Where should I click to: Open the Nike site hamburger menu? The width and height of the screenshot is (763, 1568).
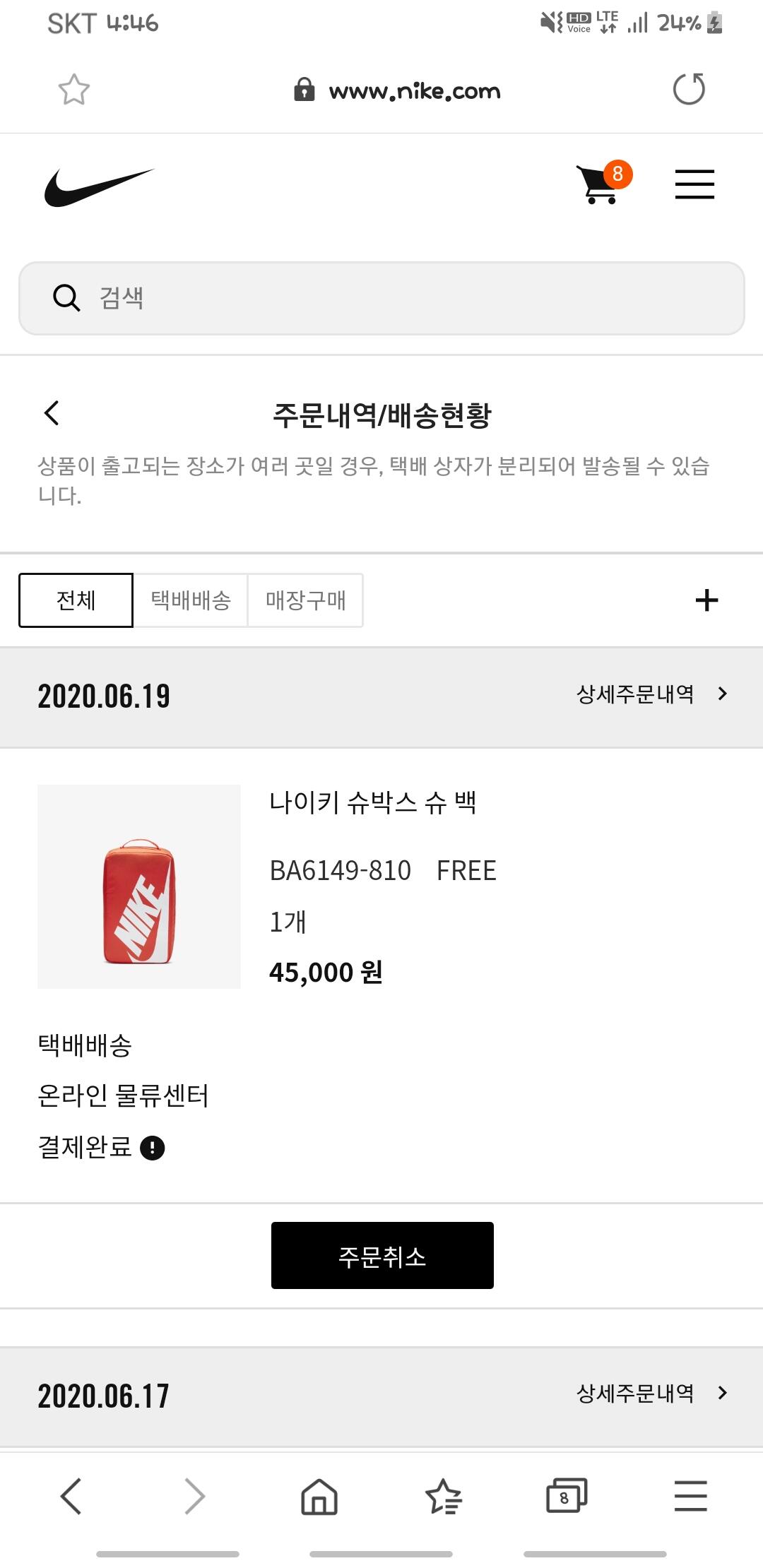pos(694,184)
